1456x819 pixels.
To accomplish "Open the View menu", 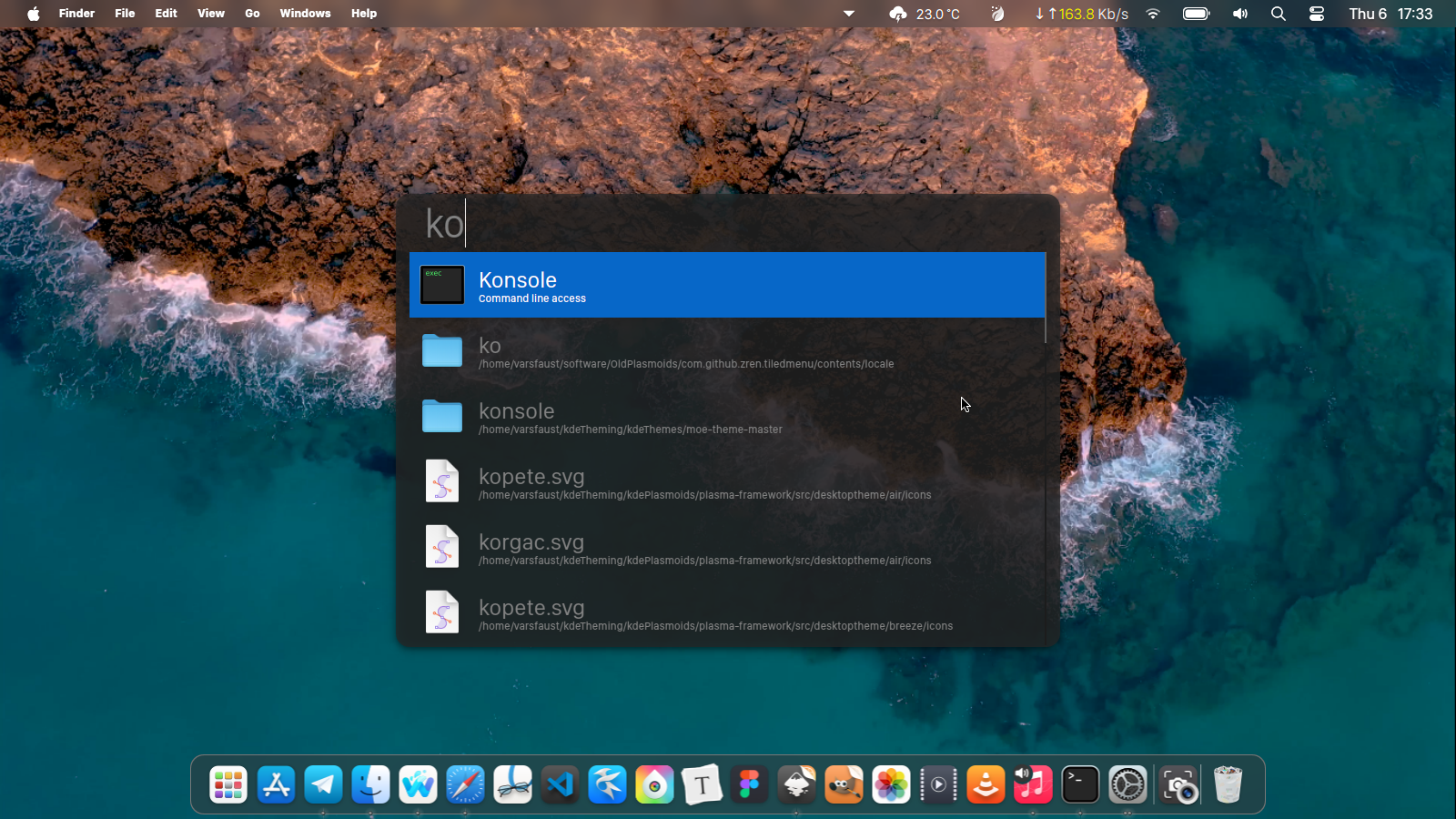I will 211,14.
